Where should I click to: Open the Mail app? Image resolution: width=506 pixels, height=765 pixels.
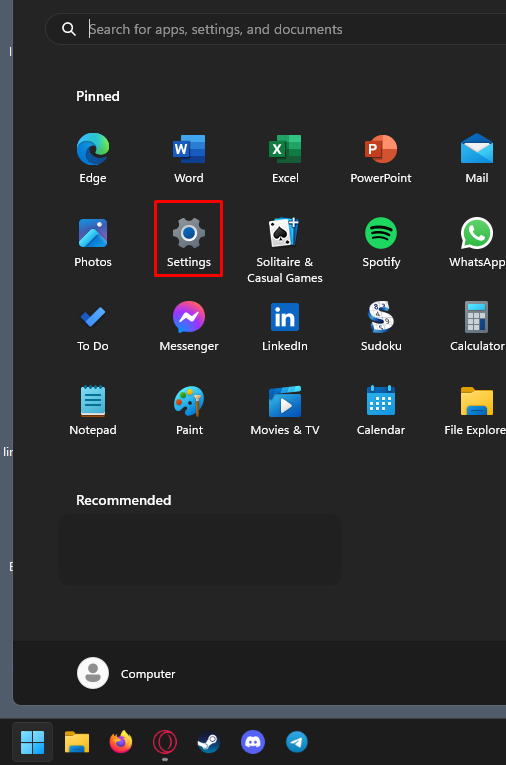click(477, 158)
